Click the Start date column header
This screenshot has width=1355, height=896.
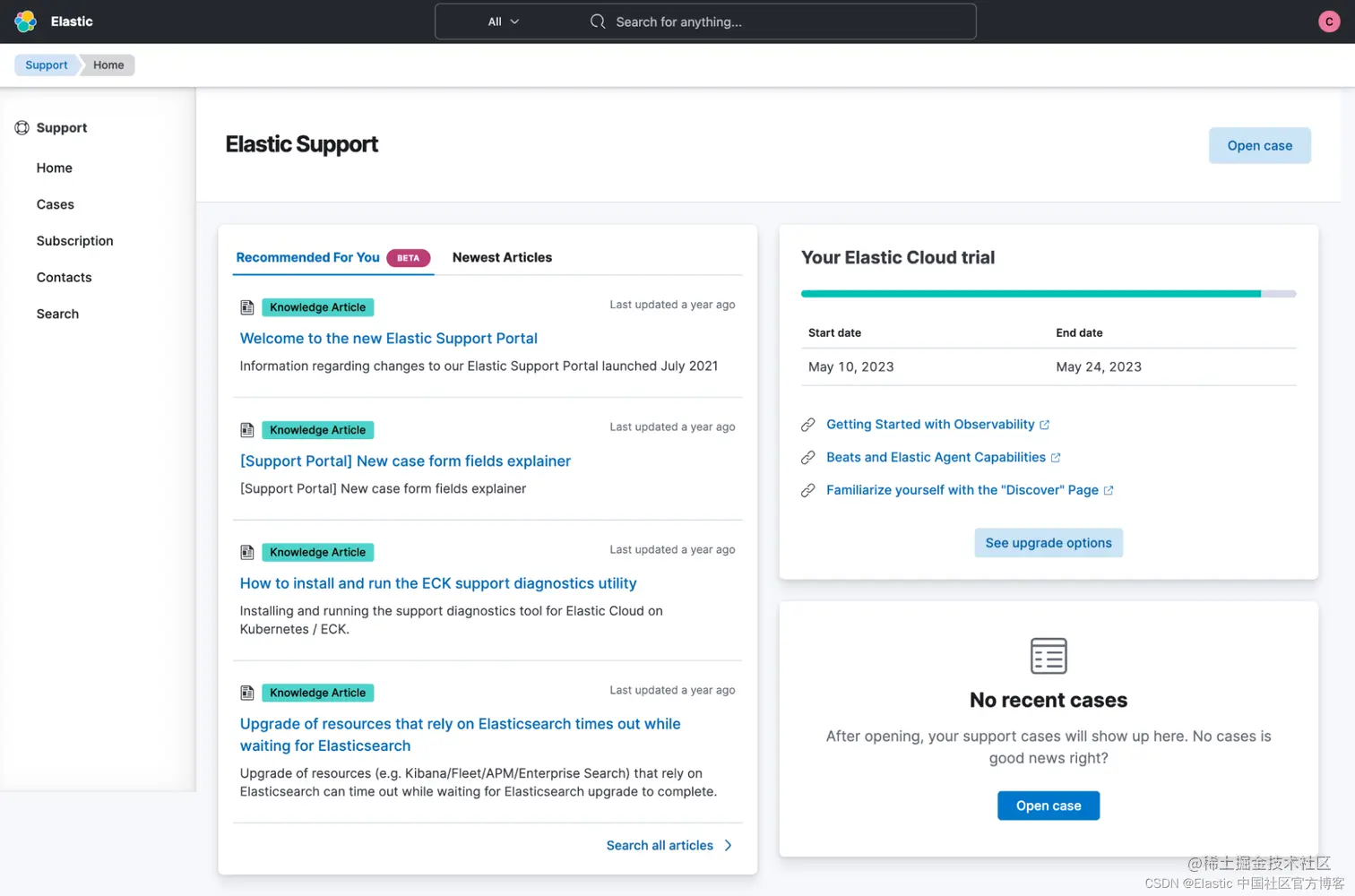click(834, 332)
